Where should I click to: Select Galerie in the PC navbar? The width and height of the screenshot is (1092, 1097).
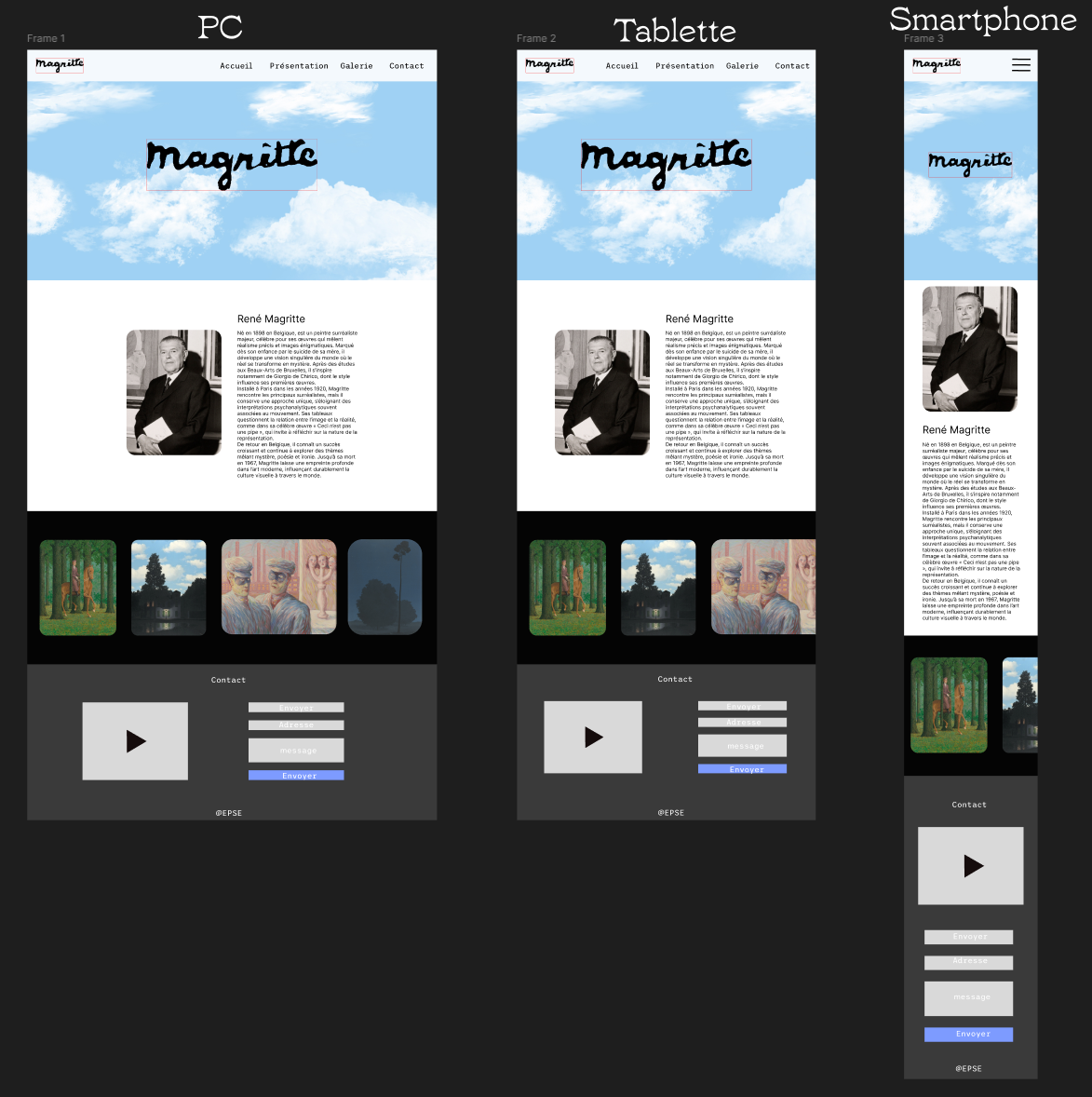click(x=357, y=66)
